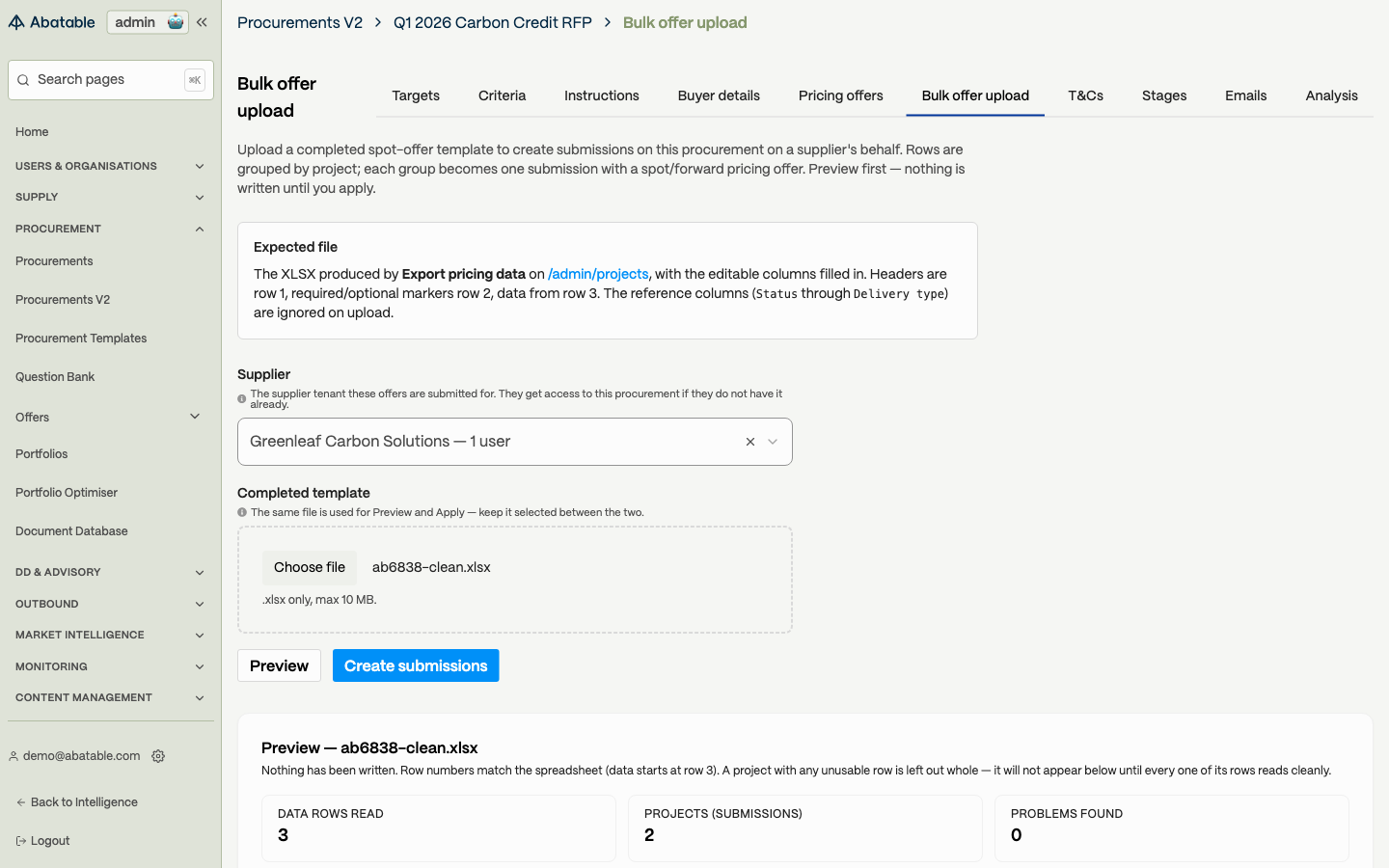Open settings gear next to demo@abatable.com

click(x=158, y=756)
